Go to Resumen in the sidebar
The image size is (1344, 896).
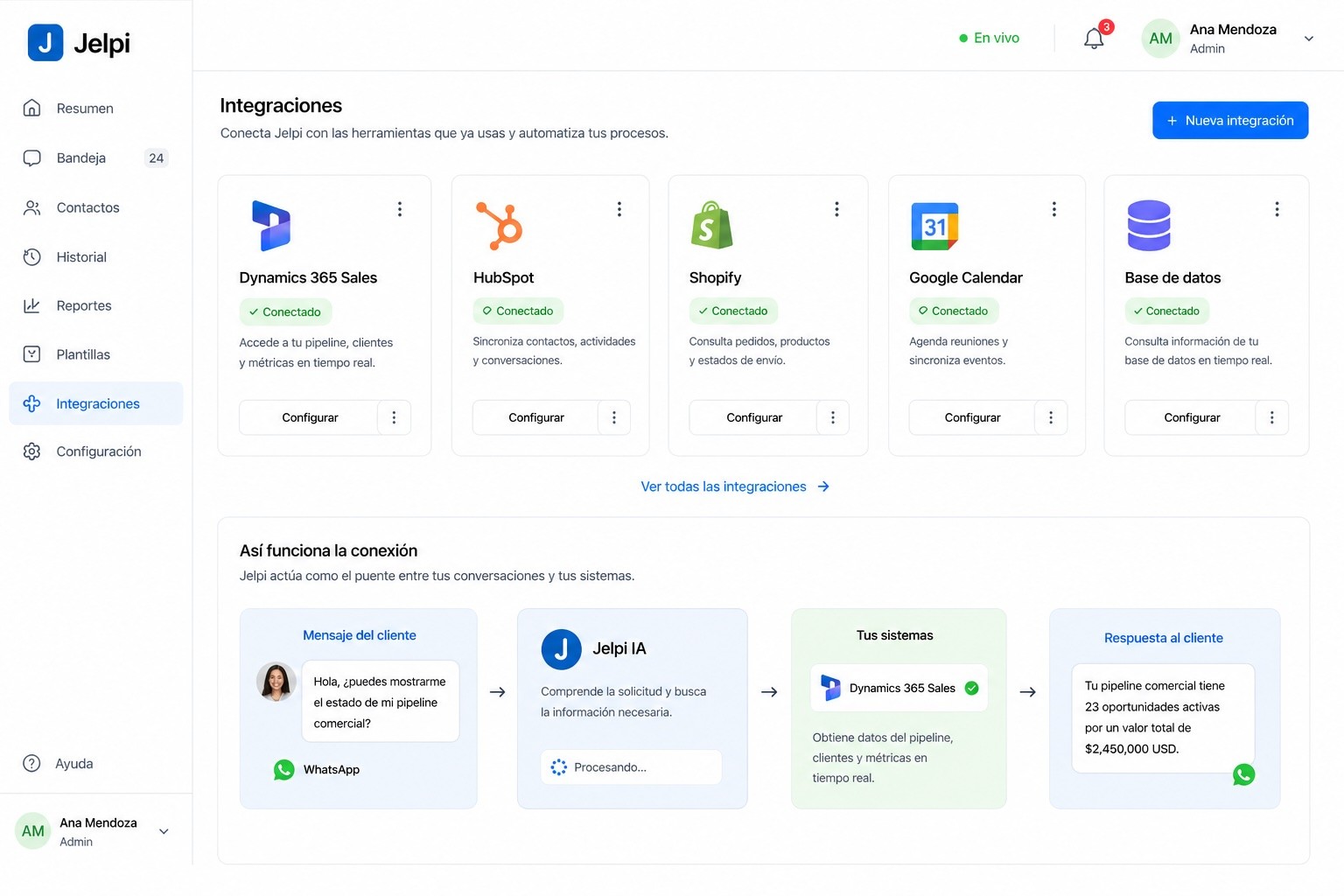(x=96, y=108)
